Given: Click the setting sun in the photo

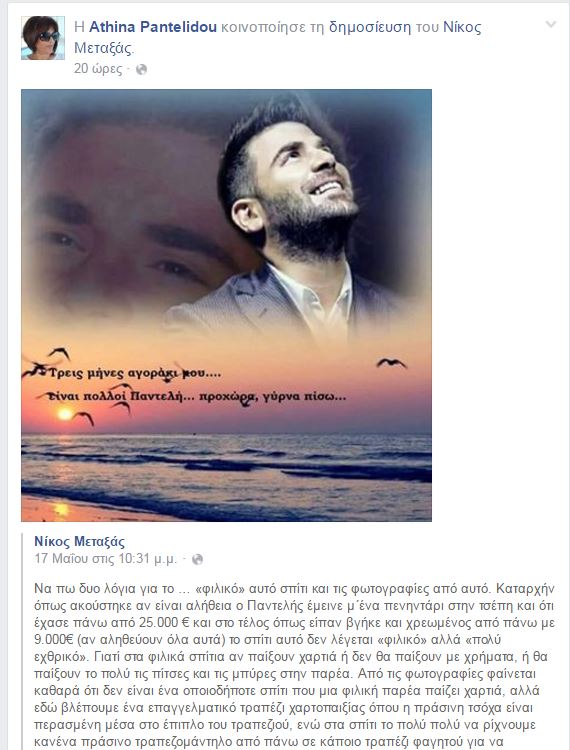Looking at the screenshot, I should point(65,413).
